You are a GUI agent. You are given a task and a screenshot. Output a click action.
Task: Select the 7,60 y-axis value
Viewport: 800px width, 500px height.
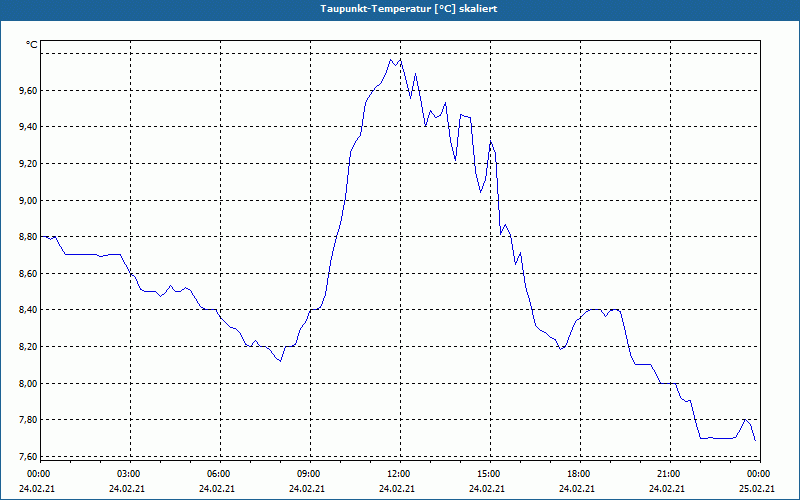[28, 456]
